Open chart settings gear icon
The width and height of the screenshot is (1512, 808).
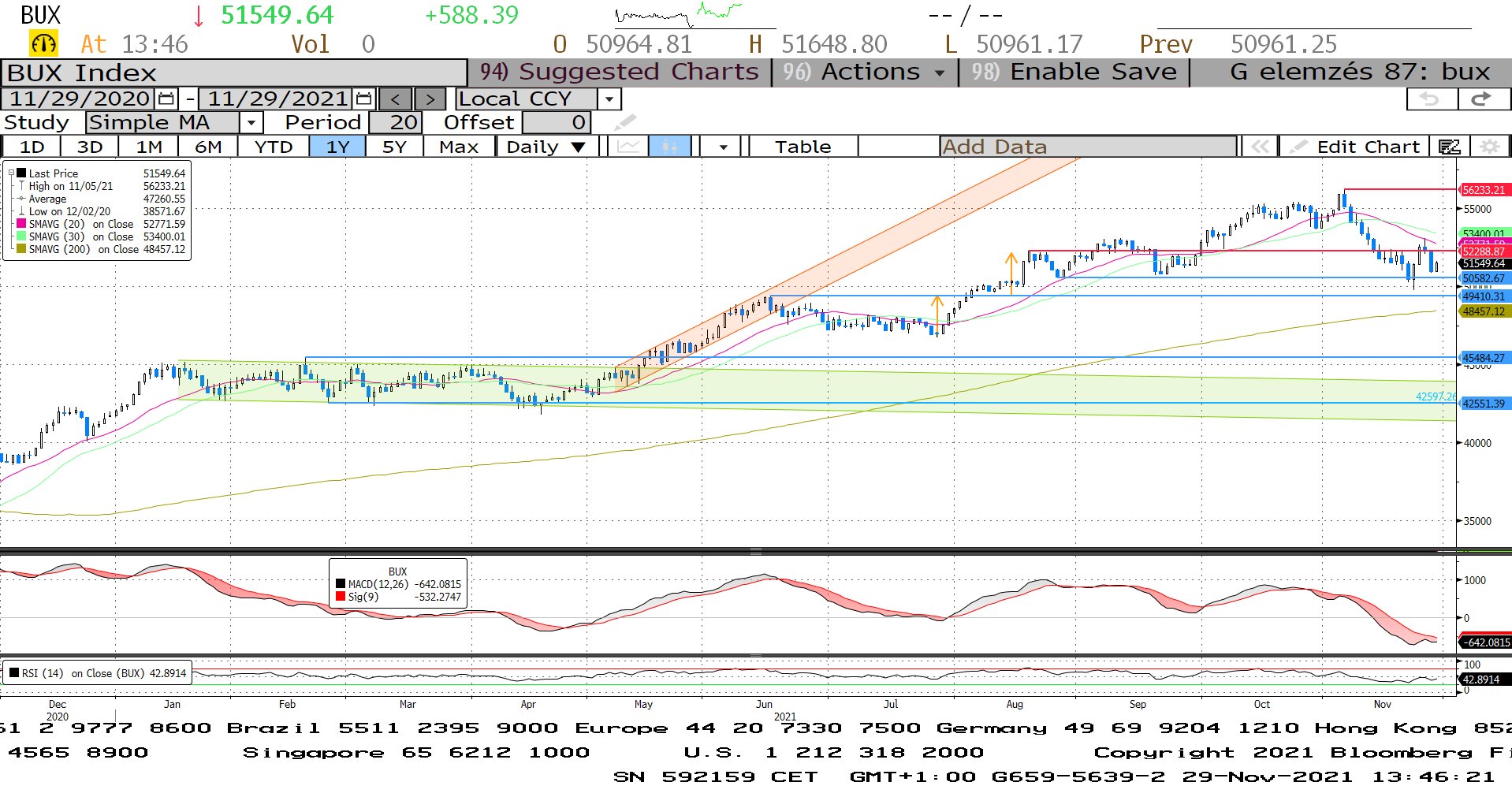click(x=1489, y=147)
